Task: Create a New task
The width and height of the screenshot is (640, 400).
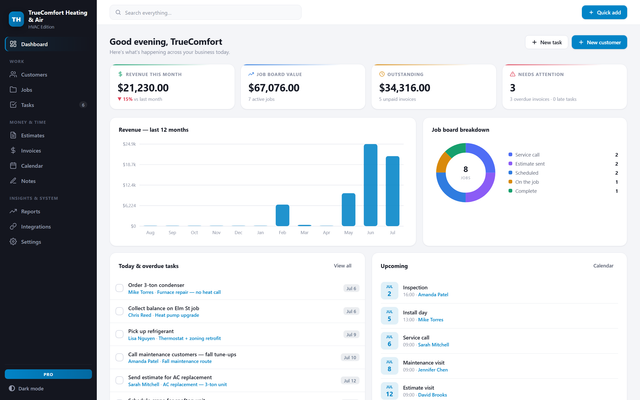Action: [x=547, y=42]
